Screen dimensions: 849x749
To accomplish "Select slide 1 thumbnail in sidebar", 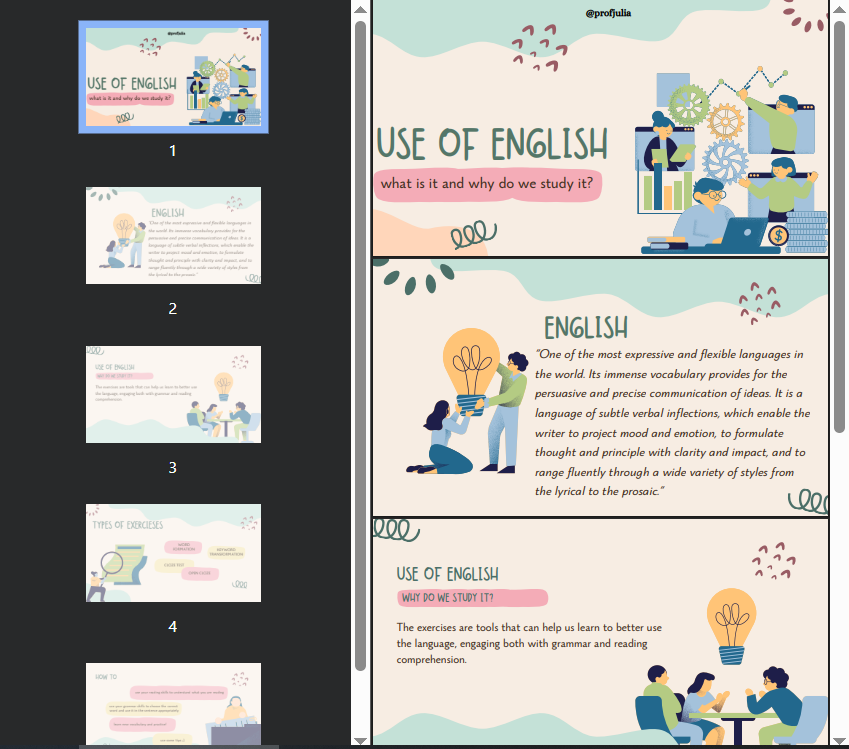I will click(x=173, y=77).
